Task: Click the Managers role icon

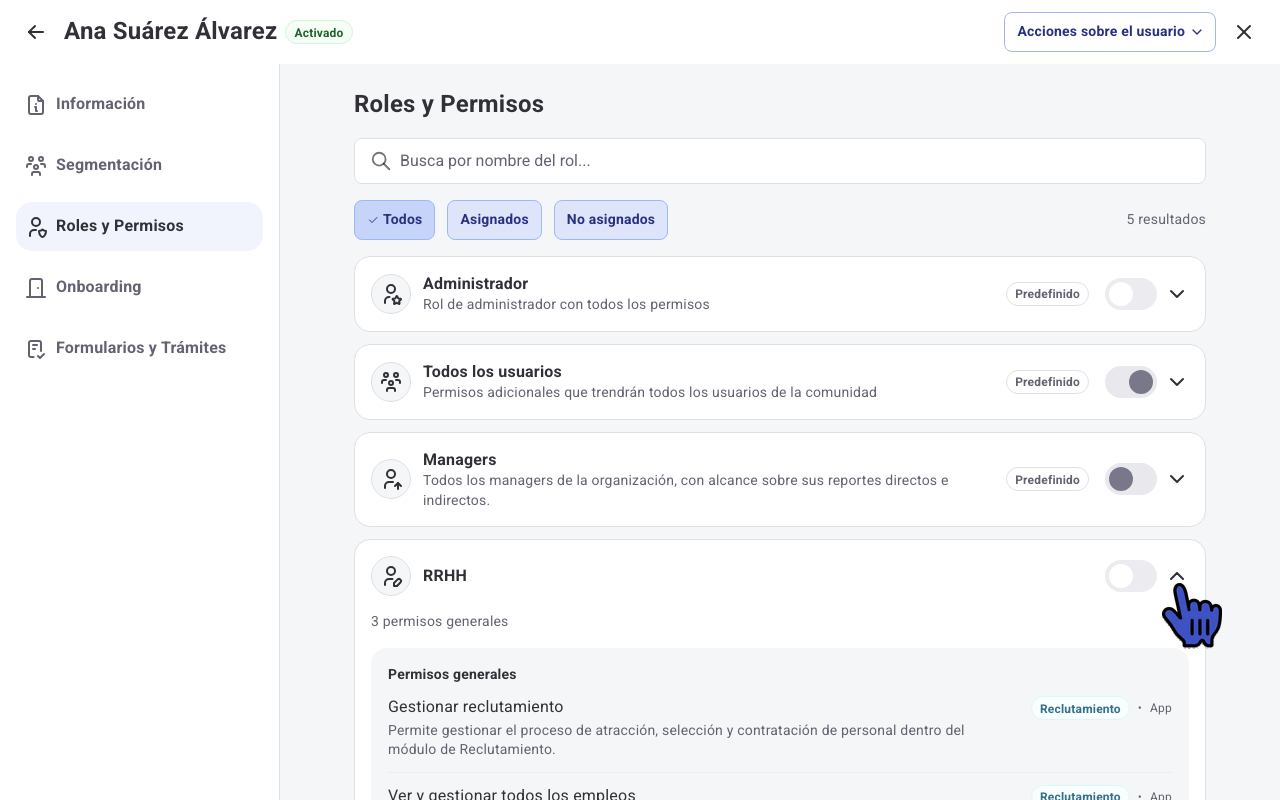Action: [x=391, y=480]
